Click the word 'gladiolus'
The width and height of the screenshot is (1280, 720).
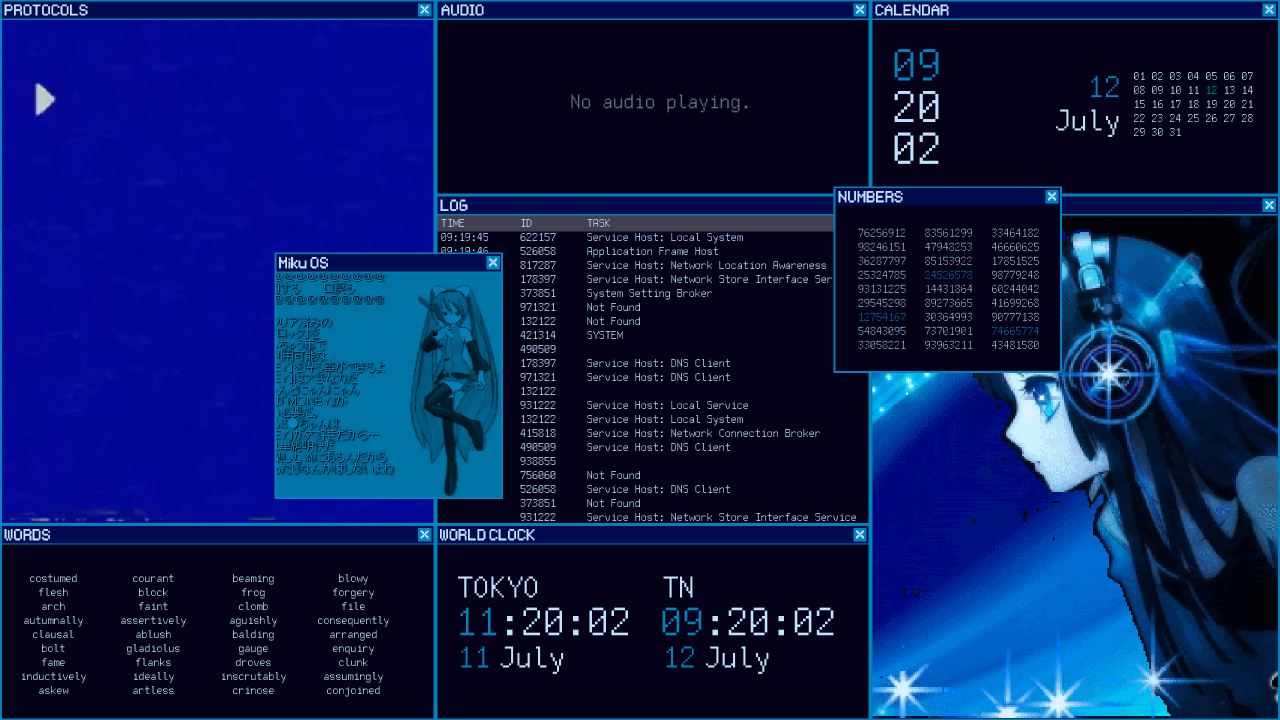(x=153, y=649)
